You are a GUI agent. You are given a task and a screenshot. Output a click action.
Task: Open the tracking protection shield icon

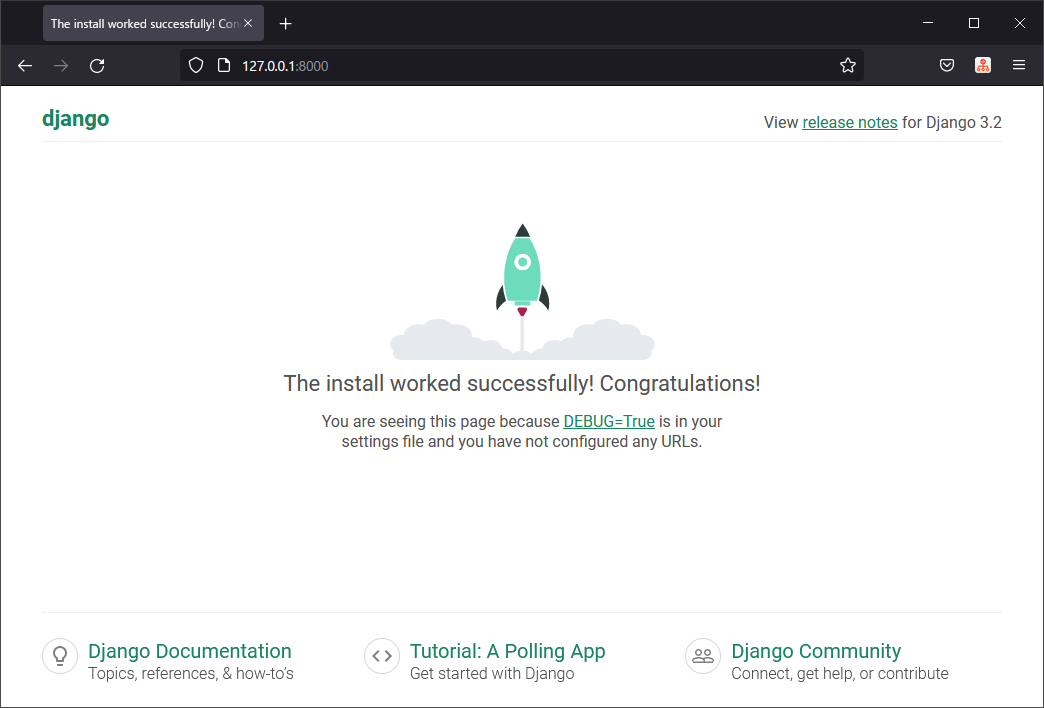pos(196,65)
